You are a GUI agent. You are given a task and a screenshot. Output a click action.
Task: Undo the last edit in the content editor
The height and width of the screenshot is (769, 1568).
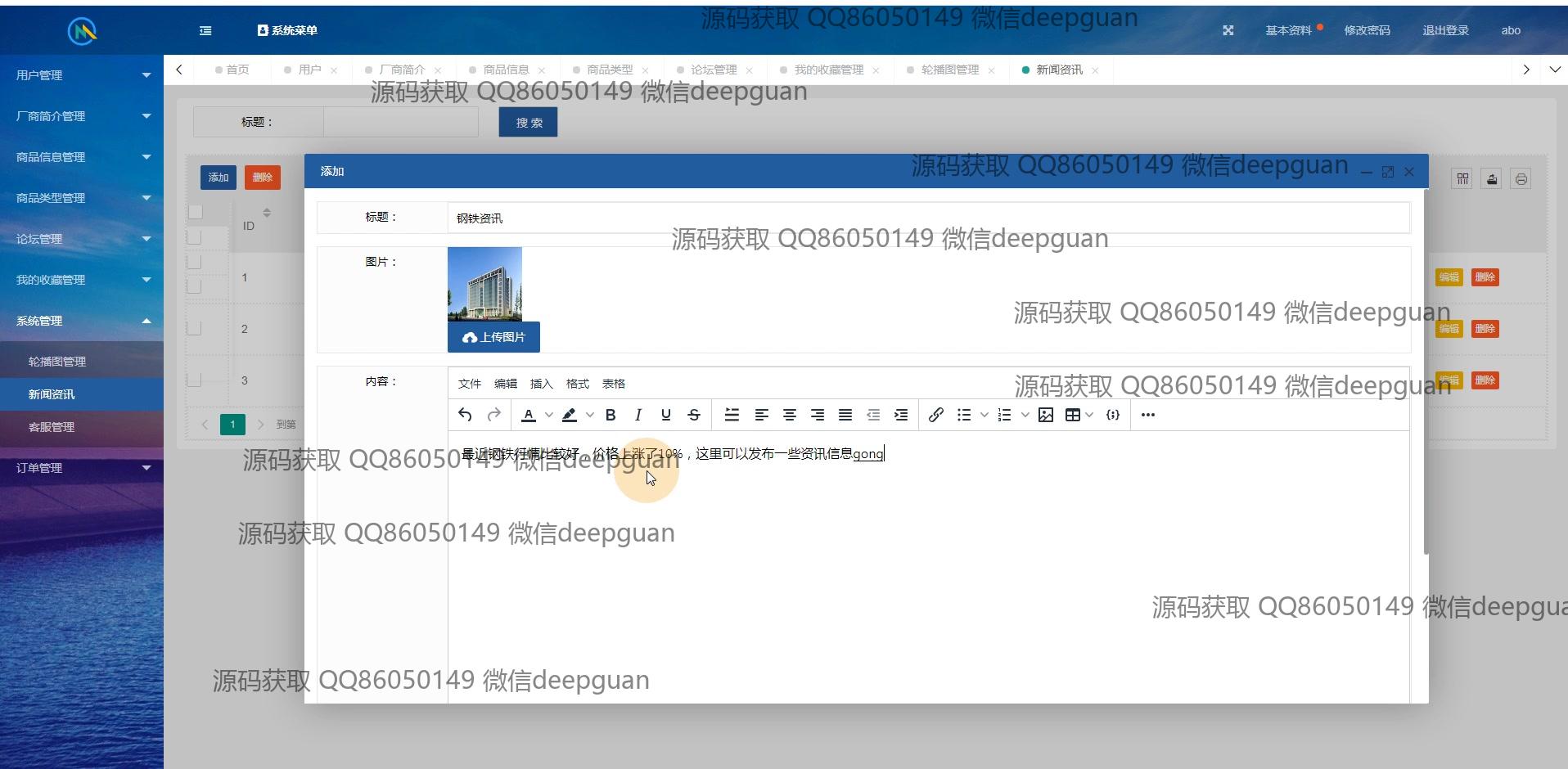465,415
